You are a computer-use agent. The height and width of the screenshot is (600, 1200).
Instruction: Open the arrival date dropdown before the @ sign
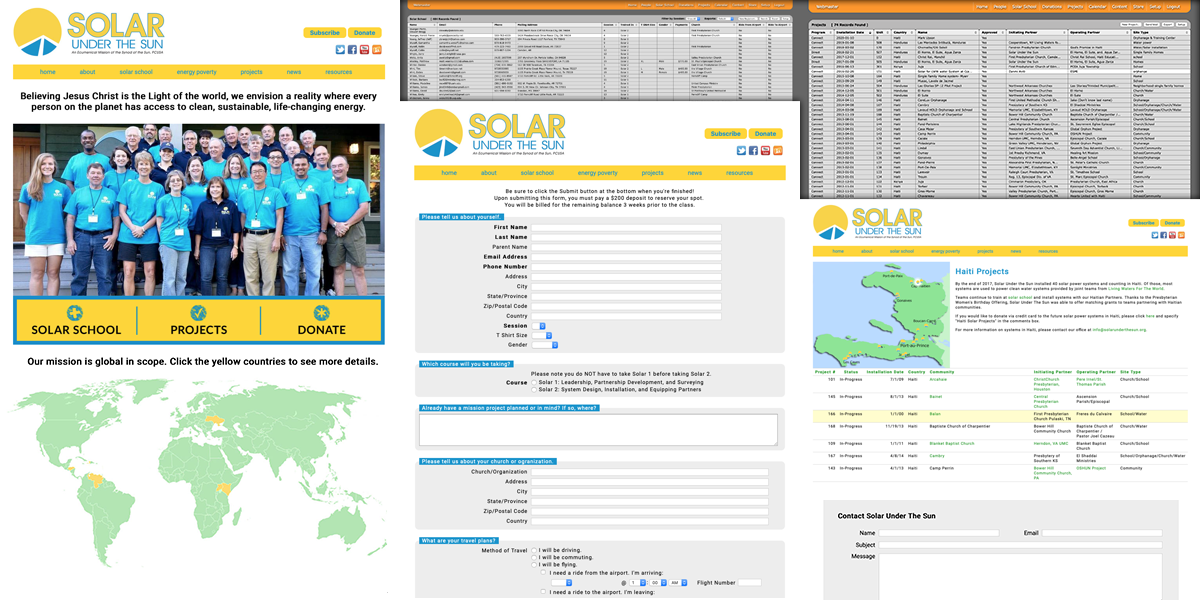pyautogui.click(x=561, y=582)
